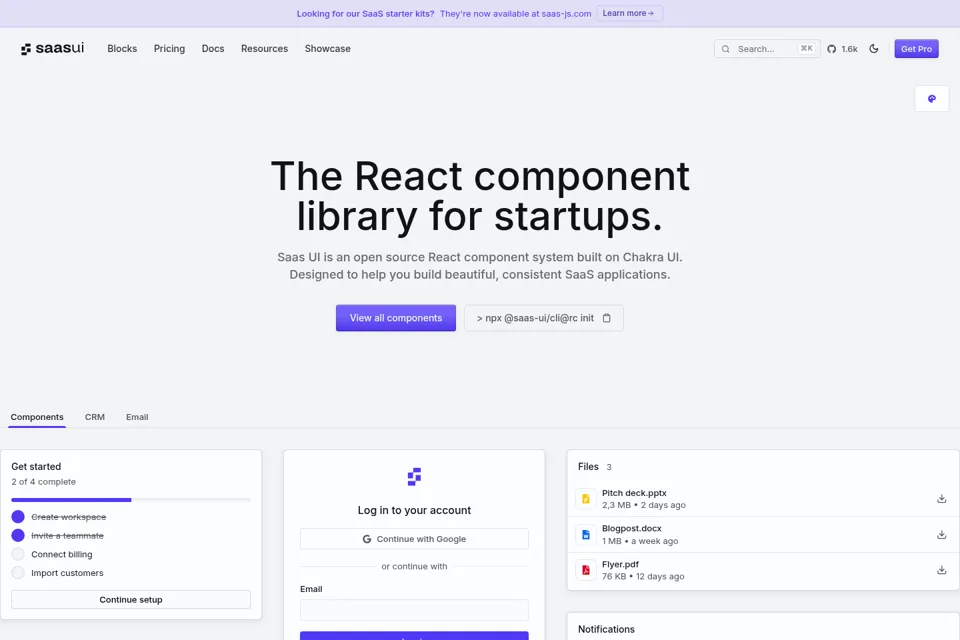Open the Docs page
Image resolution: width=960 pixels, height=640 pixels.
(213, 48)
